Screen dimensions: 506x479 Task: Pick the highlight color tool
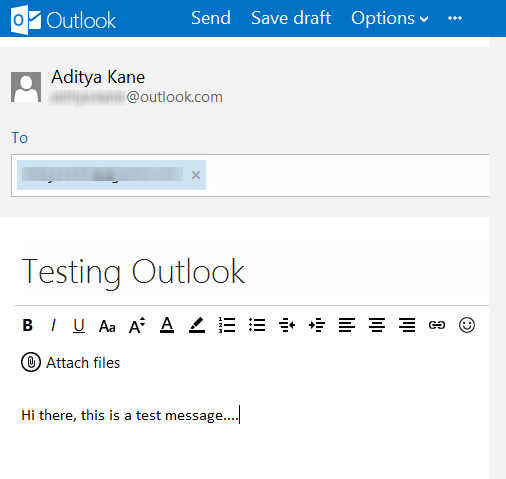coord(197,325)
